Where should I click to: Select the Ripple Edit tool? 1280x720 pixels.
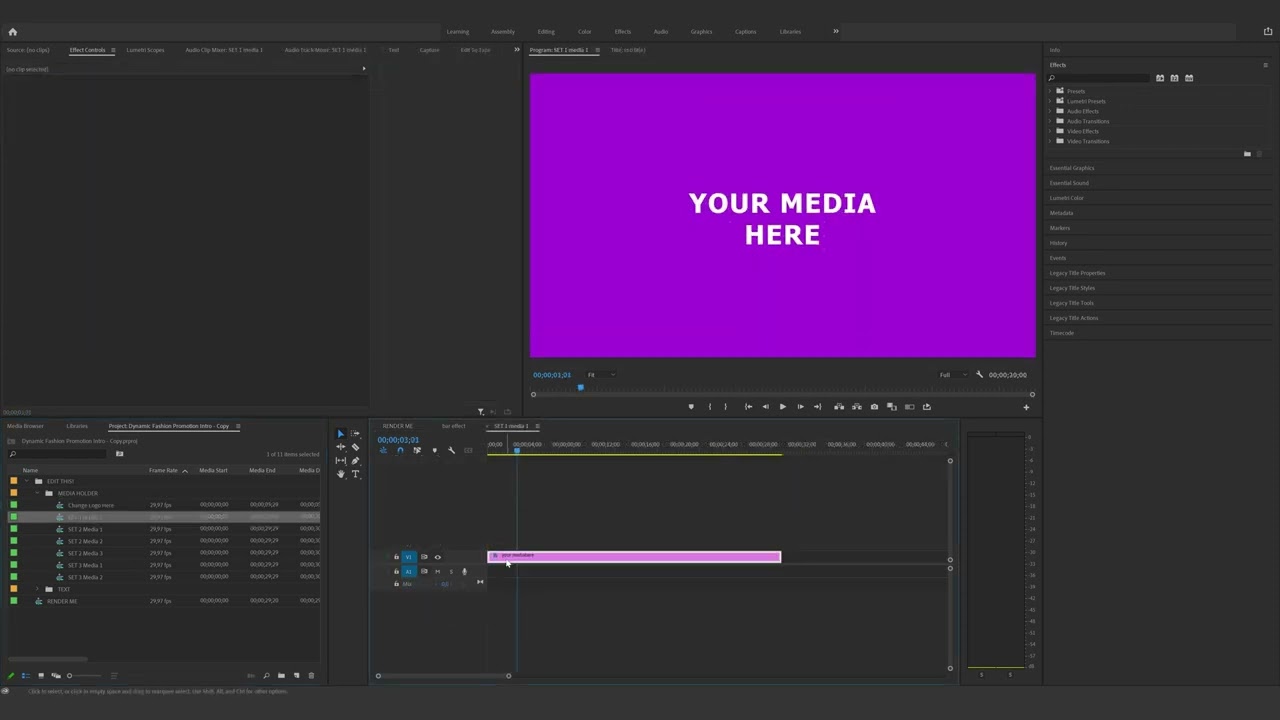(x=340, y=447)
